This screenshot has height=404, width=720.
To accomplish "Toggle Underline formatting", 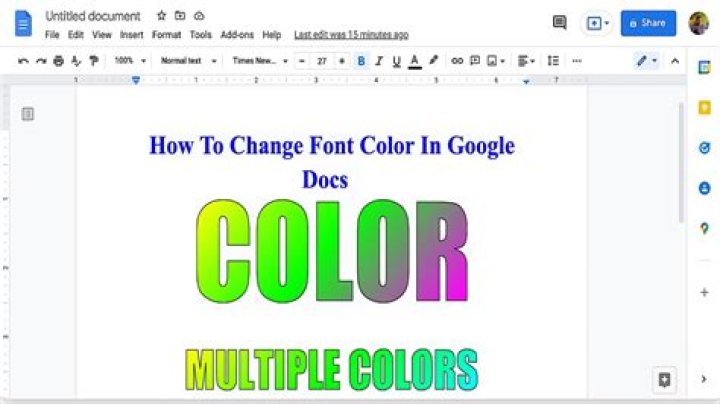I will [x=396, y=61].
